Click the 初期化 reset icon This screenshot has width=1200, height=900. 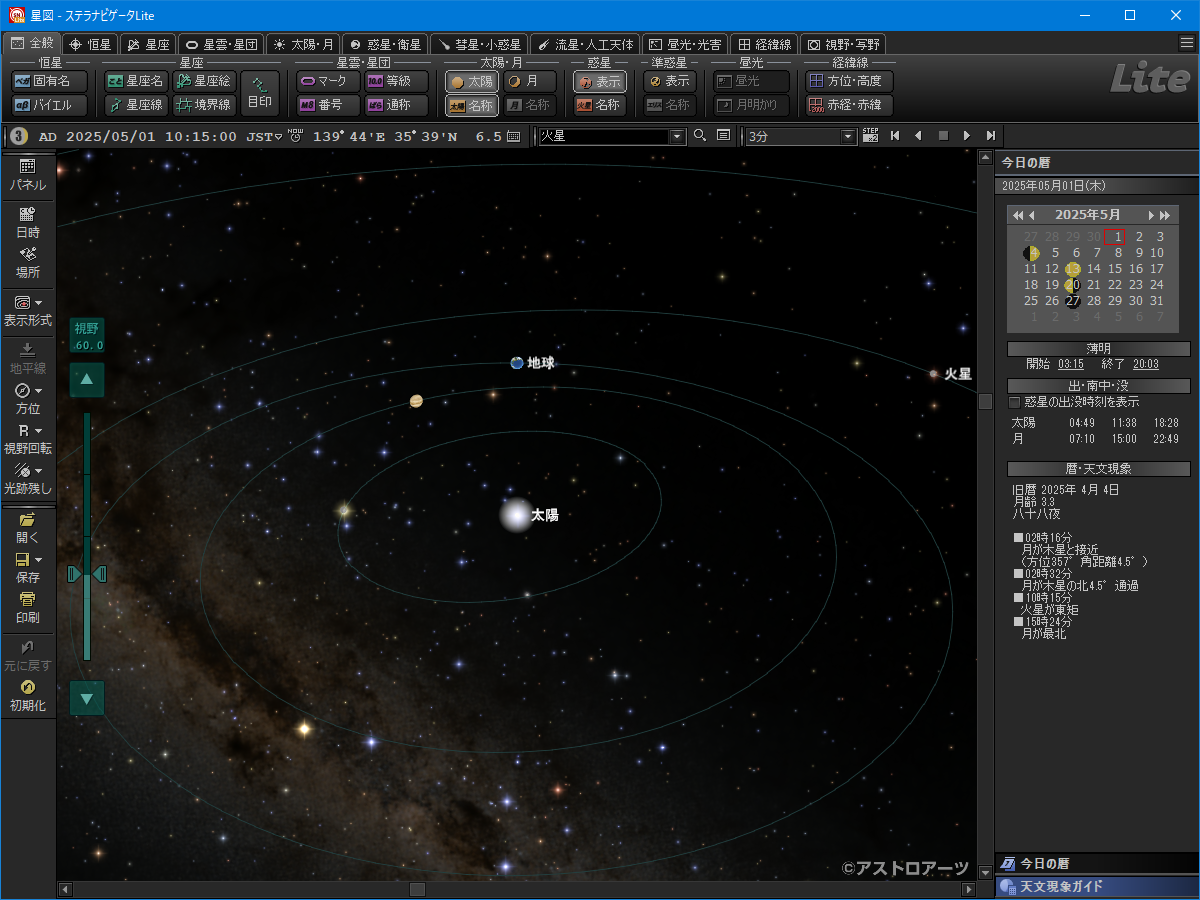27,696
